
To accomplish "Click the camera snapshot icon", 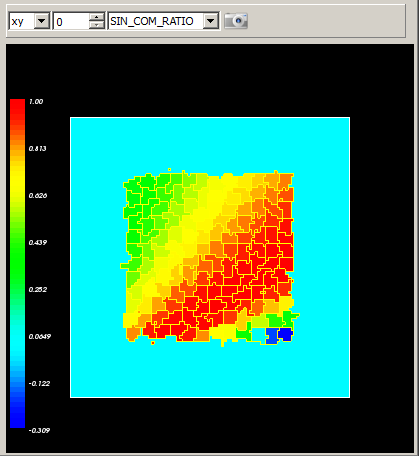I will pyautogui.click(x=236, y=21).
